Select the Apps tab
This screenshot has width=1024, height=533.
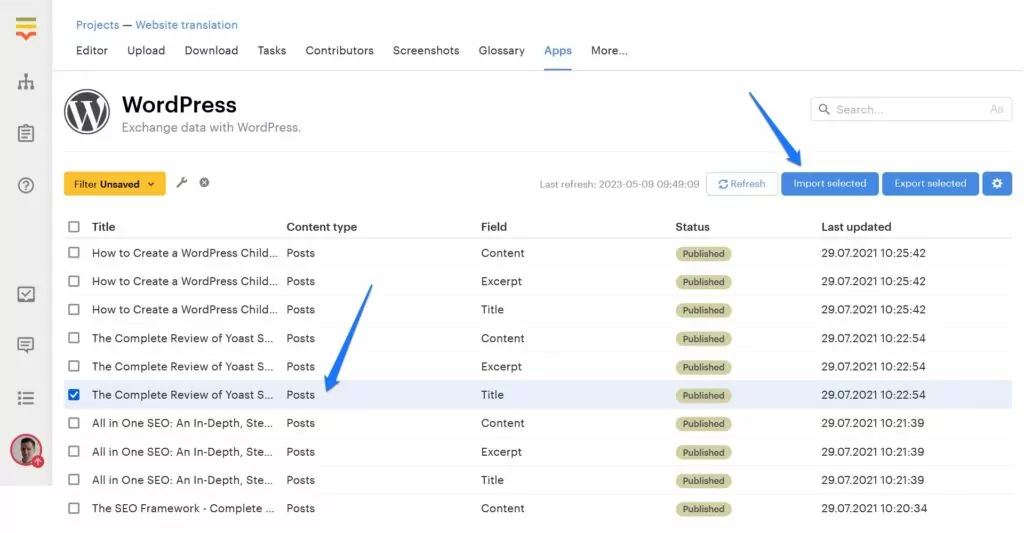pyautogui.click(x=558, y=50)
